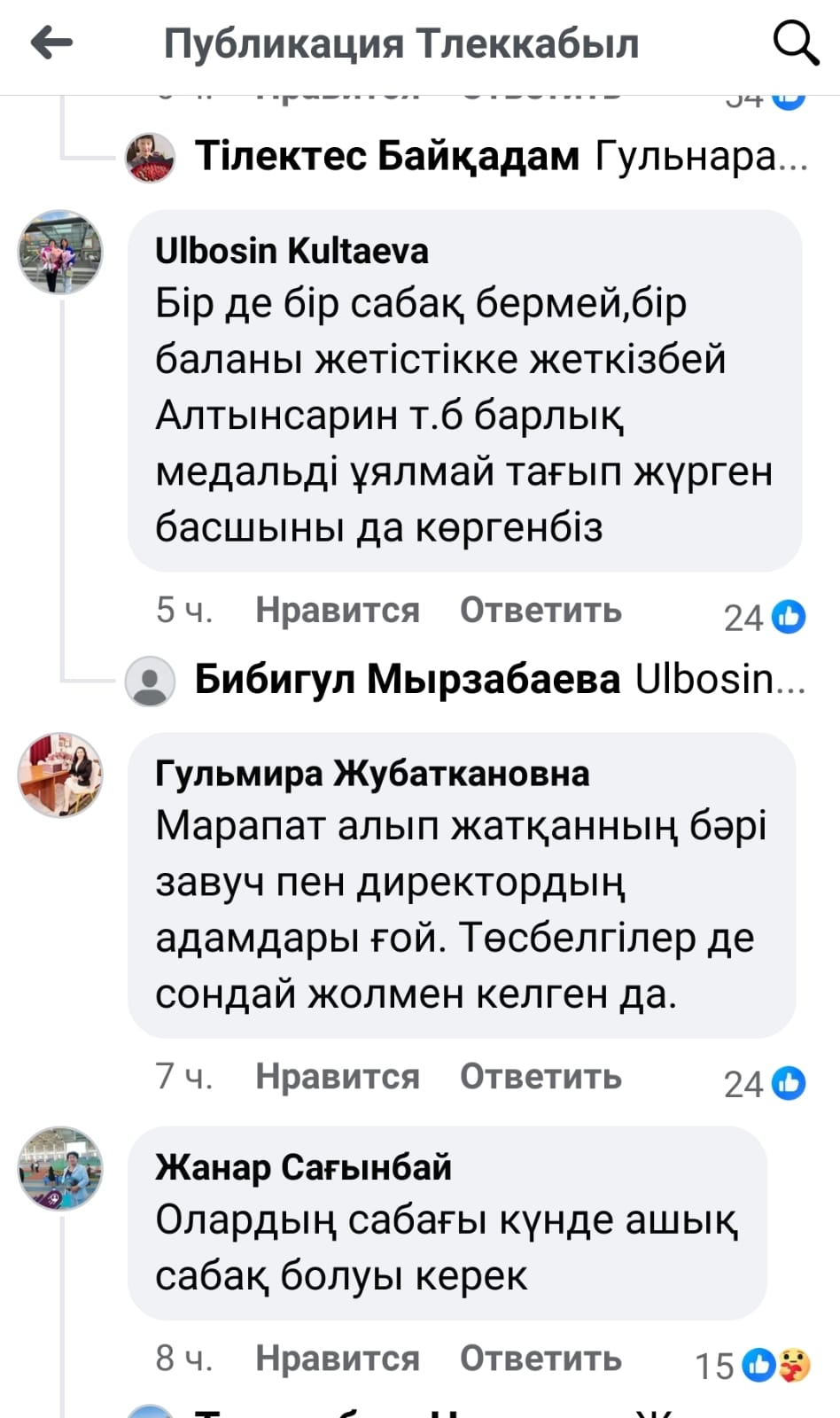Open Гульмира Жубаткановна's profile picture
Image resolution: width=840 pixels, height=1418 pixels.
(x=60, y=775)
